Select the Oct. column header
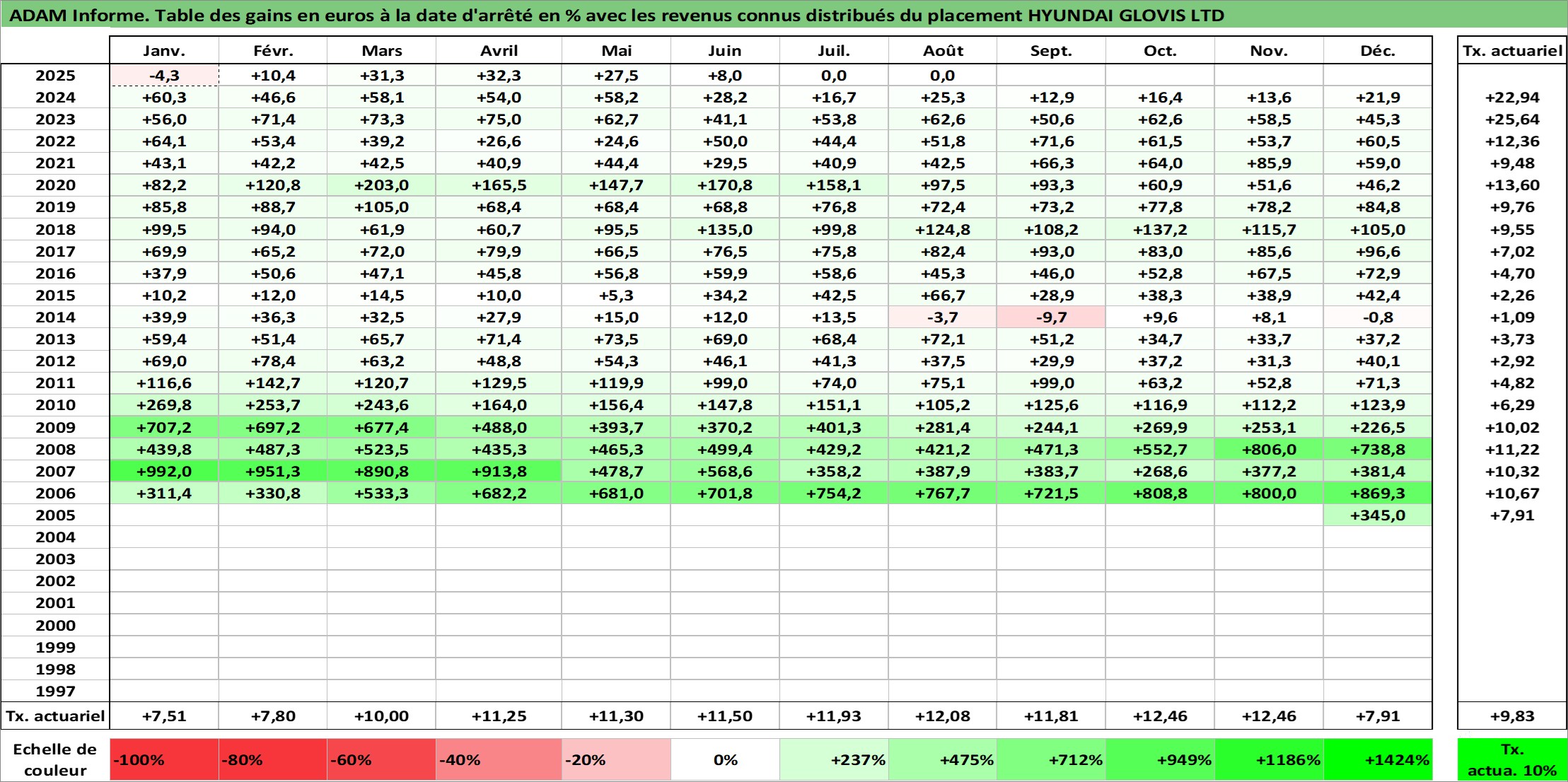This screenshot has width=1568, height=782. pyautogui.click(x=1161, y=50)
